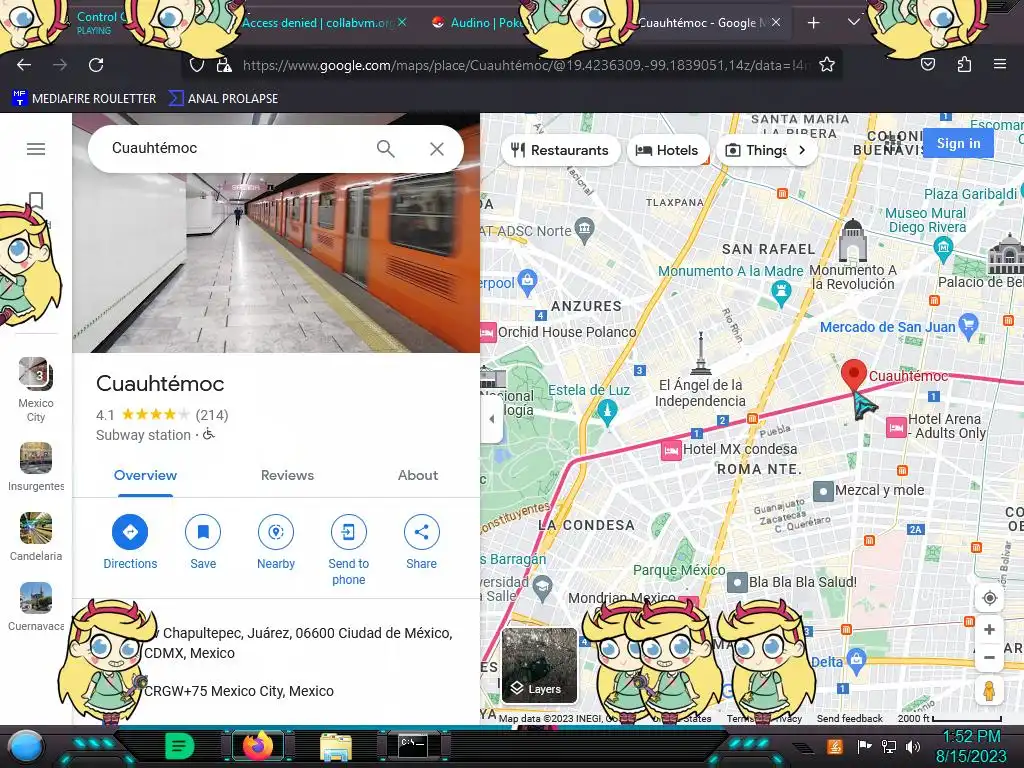Open the browser extensions puzzle icon
Viewport: 1024px width, 768px height.
(964, 64)
